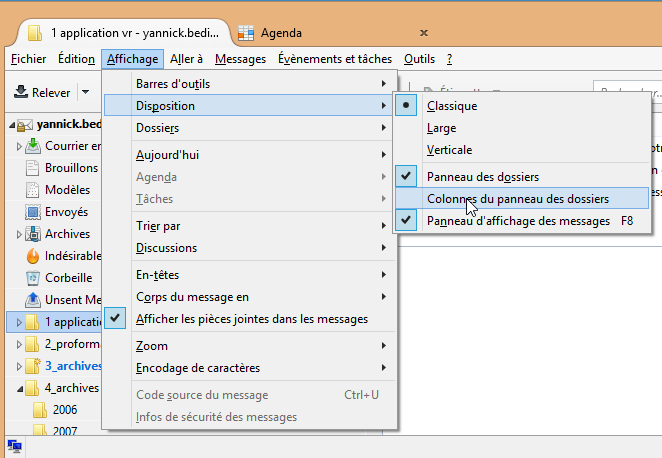This screenshot has height=458, width=662.
Task: Select the Classique layout radio option
Action: point(452,105)
